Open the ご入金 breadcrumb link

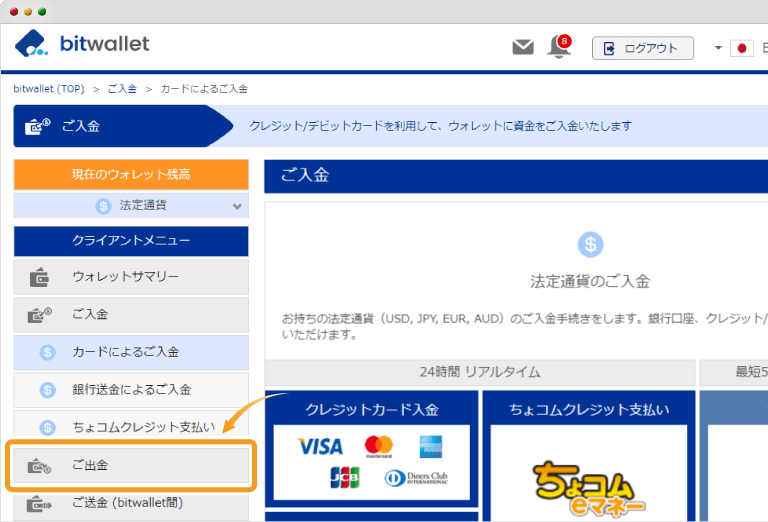coord(122,89)
